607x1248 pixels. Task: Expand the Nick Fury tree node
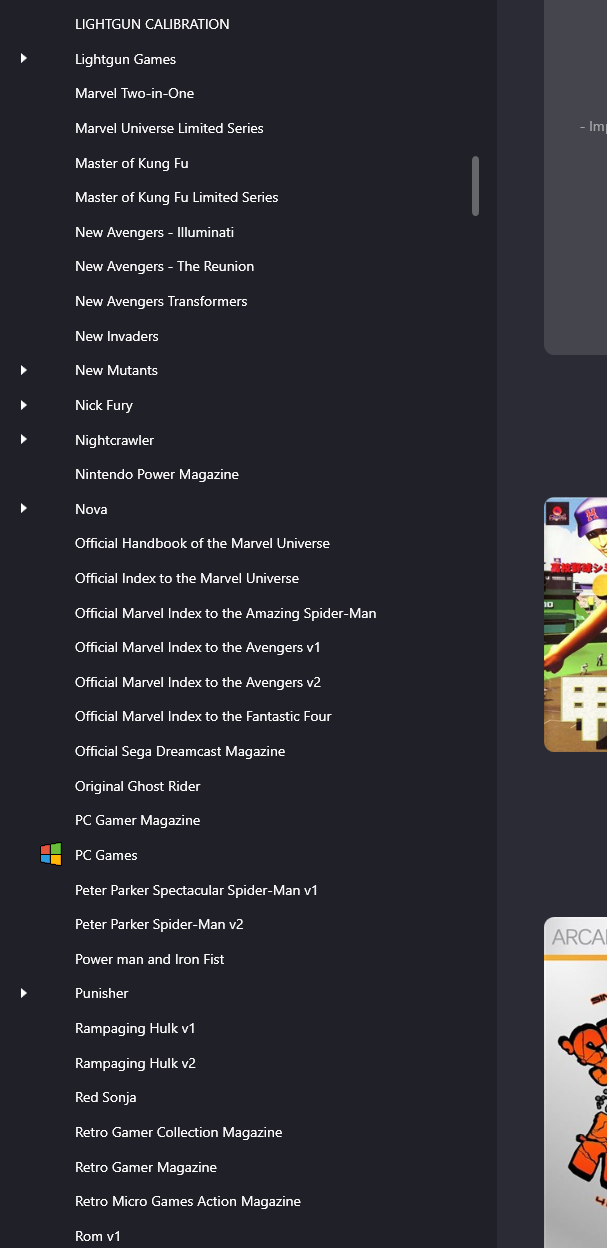[x=23, y=405]
